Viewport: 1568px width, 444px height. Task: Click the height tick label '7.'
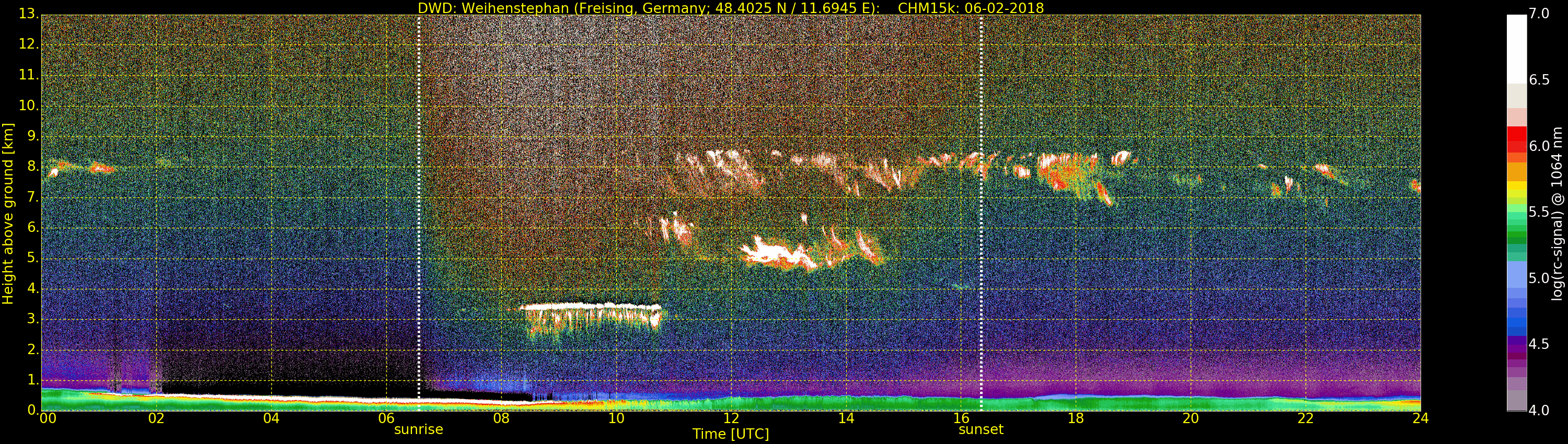click(32, 197)
